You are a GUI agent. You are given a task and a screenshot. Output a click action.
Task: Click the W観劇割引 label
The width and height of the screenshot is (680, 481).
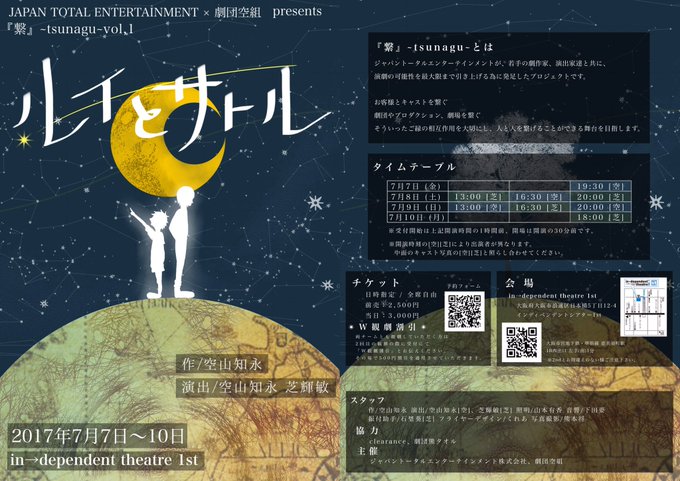[x=387, y=327]
